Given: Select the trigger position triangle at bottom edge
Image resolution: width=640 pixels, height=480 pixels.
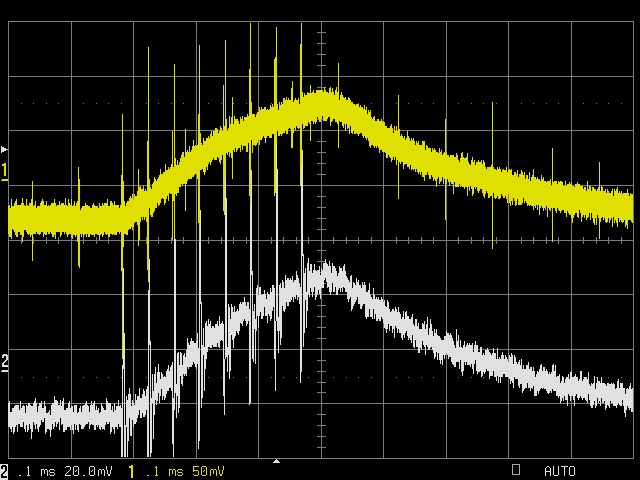Looking at the screenshot, I should (276, 461).
